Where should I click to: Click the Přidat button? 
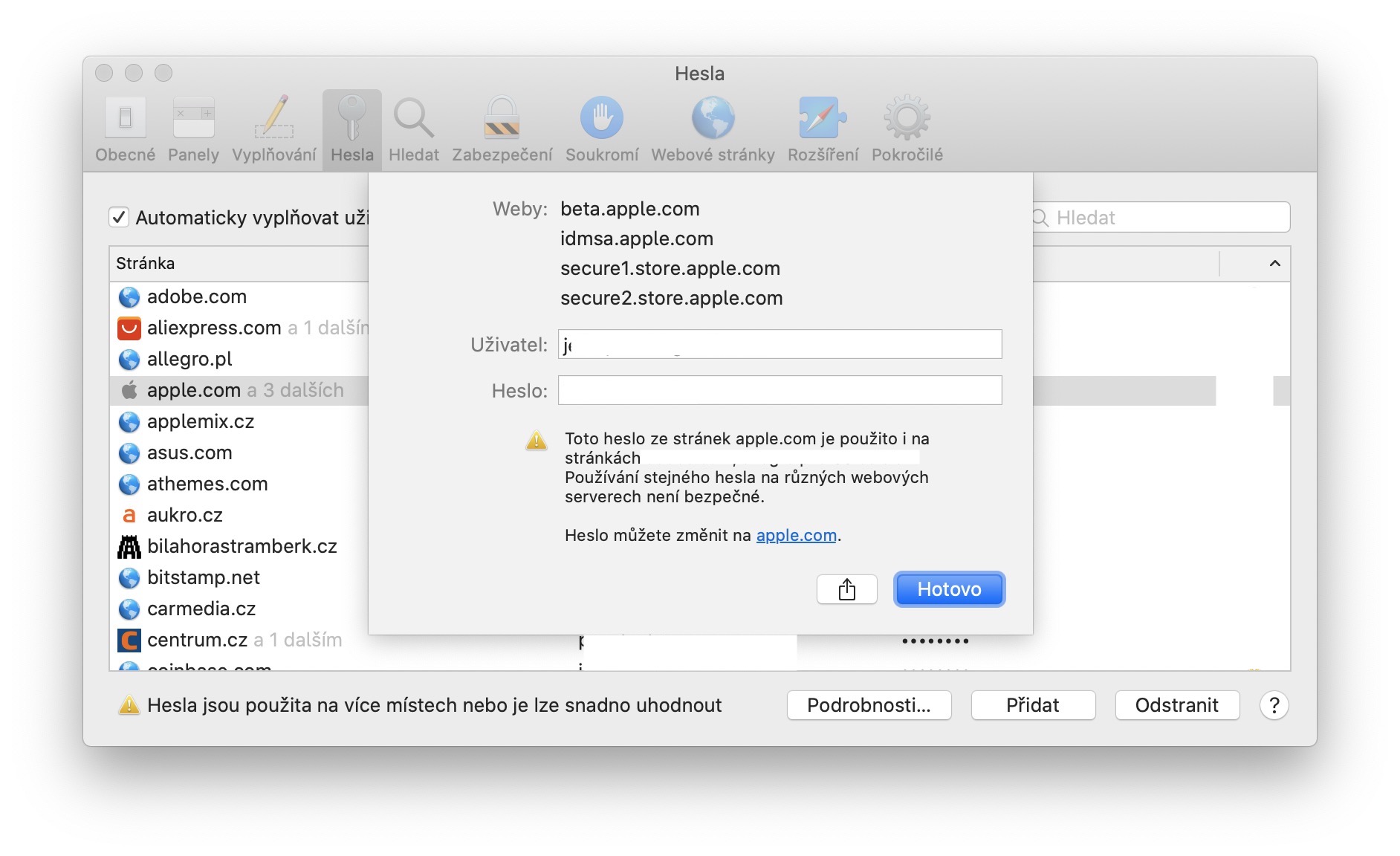(1033, 705)
